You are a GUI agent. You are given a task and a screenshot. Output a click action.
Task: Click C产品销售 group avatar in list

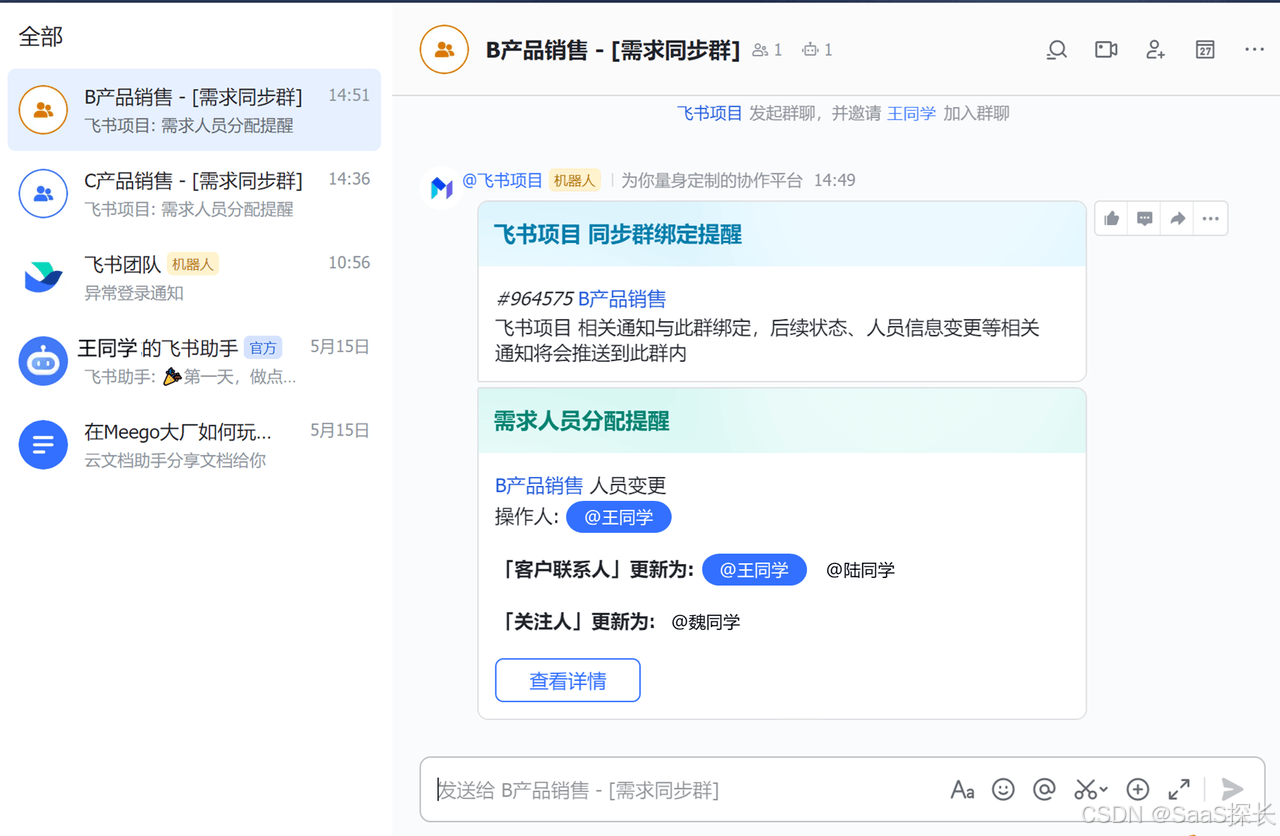pyautogui.click(x=43, y=194)
